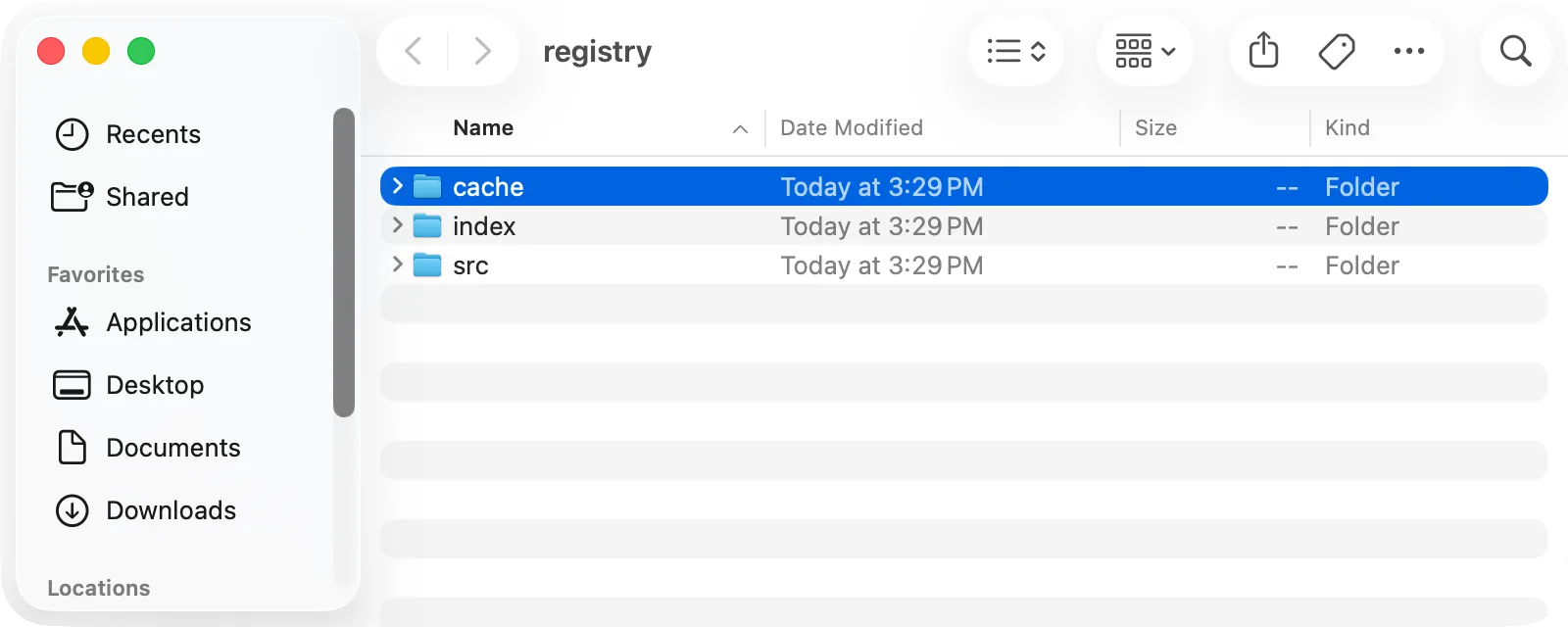1568x627 pixels.
Task: Sort by the Date Modified column
Action: tap(852, 128)
